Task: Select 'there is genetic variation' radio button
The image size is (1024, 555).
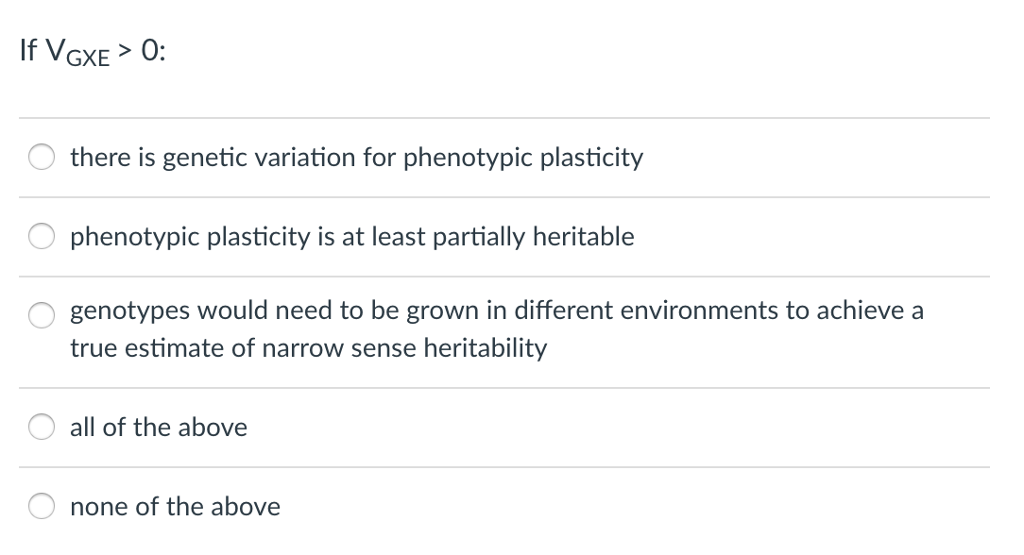Action: 43,158
